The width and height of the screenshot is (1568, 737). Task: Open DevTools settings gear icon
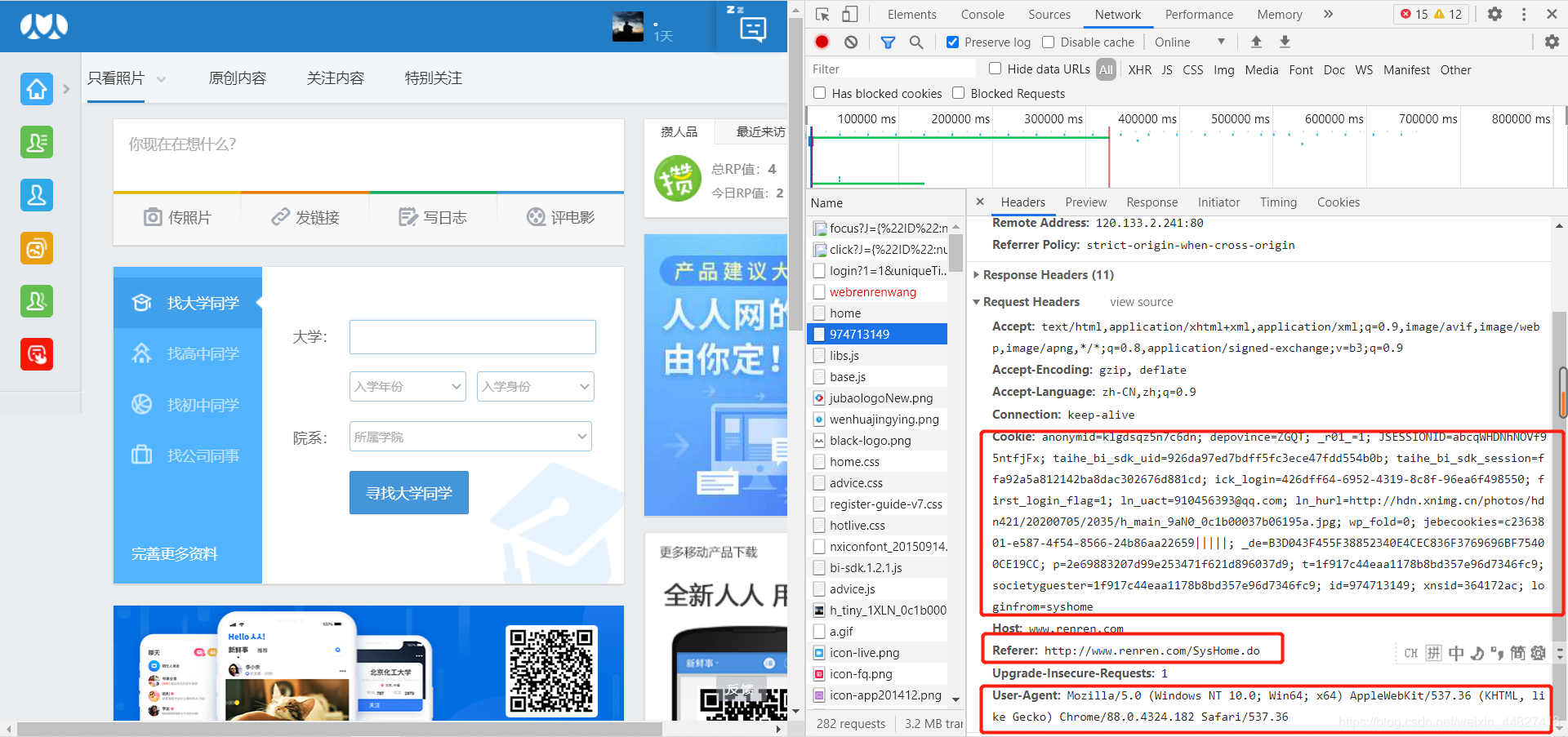(1494, 14)
